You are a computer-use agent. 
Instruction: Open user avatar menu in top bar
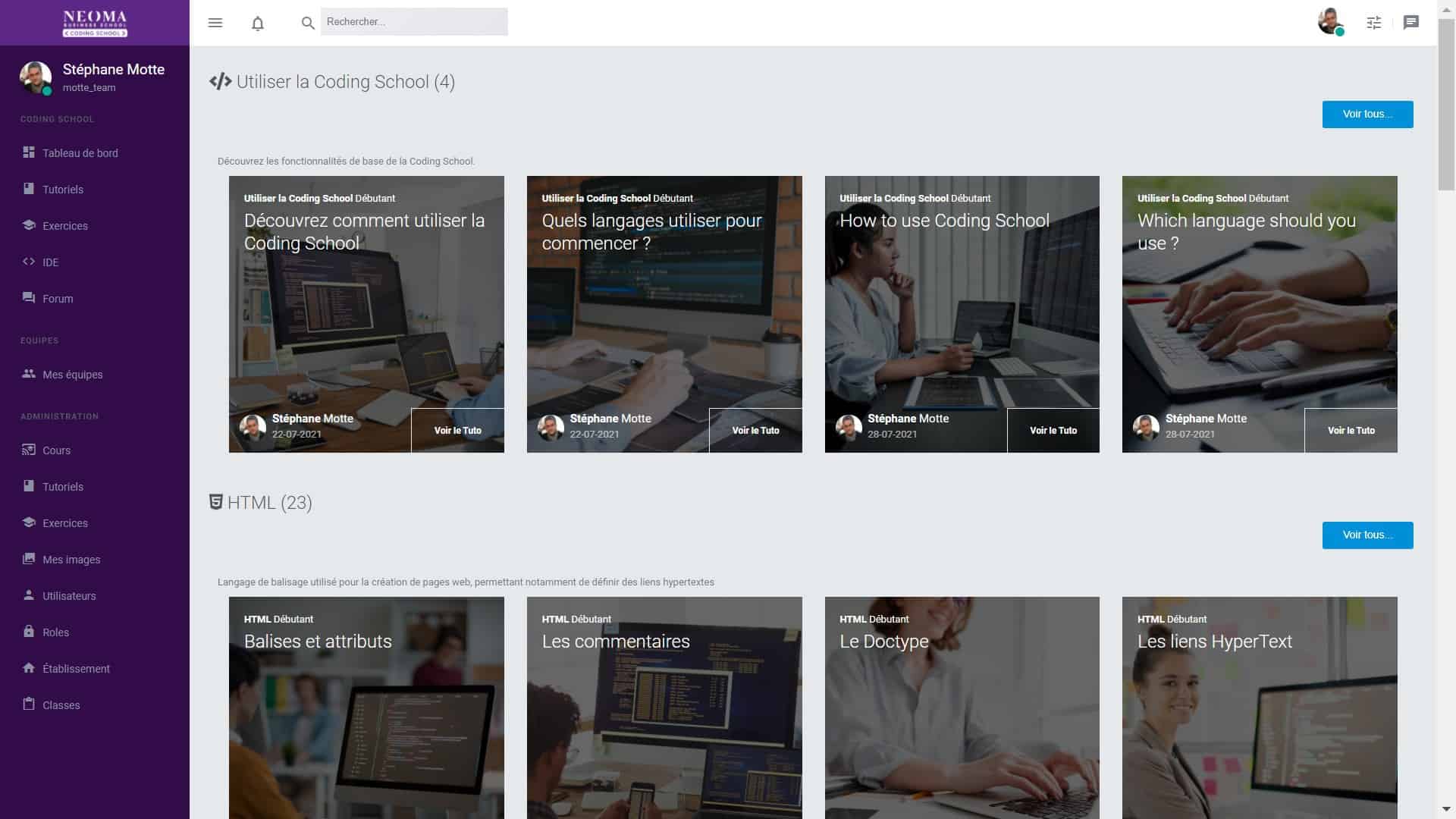tap(1331, 22)
